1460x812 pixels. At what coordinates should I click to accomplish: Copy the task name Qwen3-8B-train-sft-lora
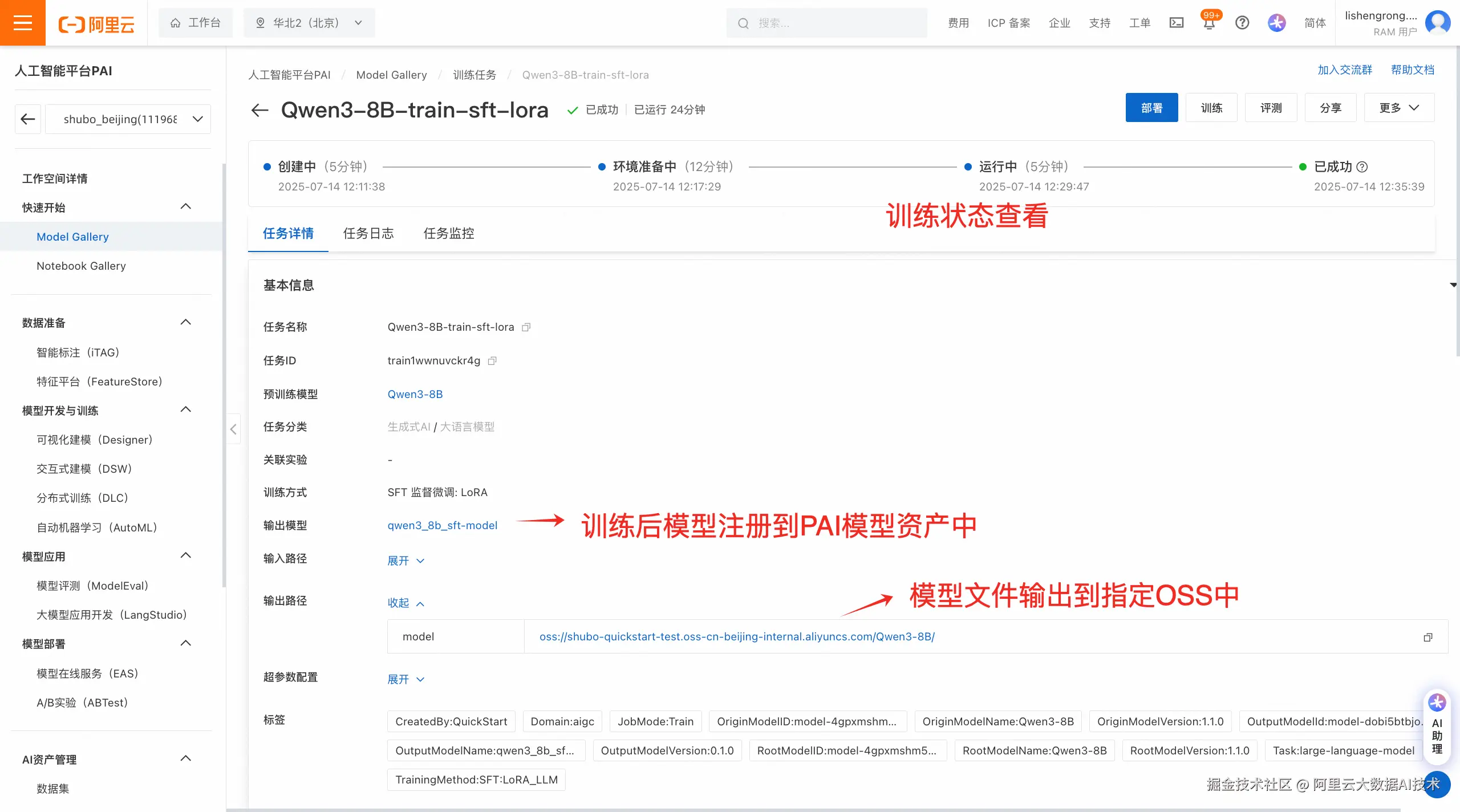point(526,327)
